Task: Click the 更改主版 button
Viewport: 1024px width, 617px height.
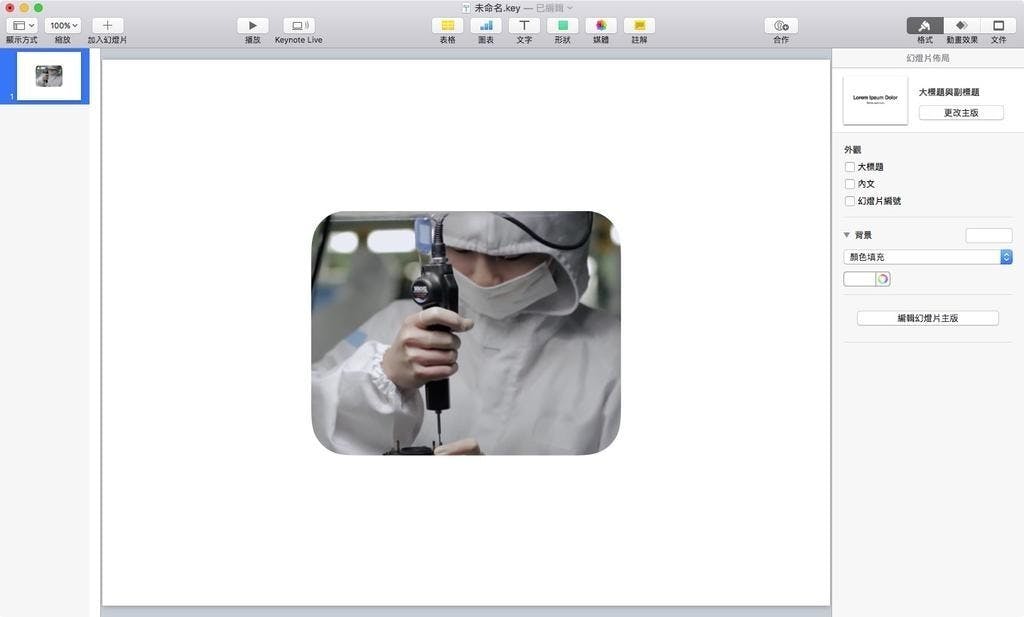Action: click(x=961, y=113)
